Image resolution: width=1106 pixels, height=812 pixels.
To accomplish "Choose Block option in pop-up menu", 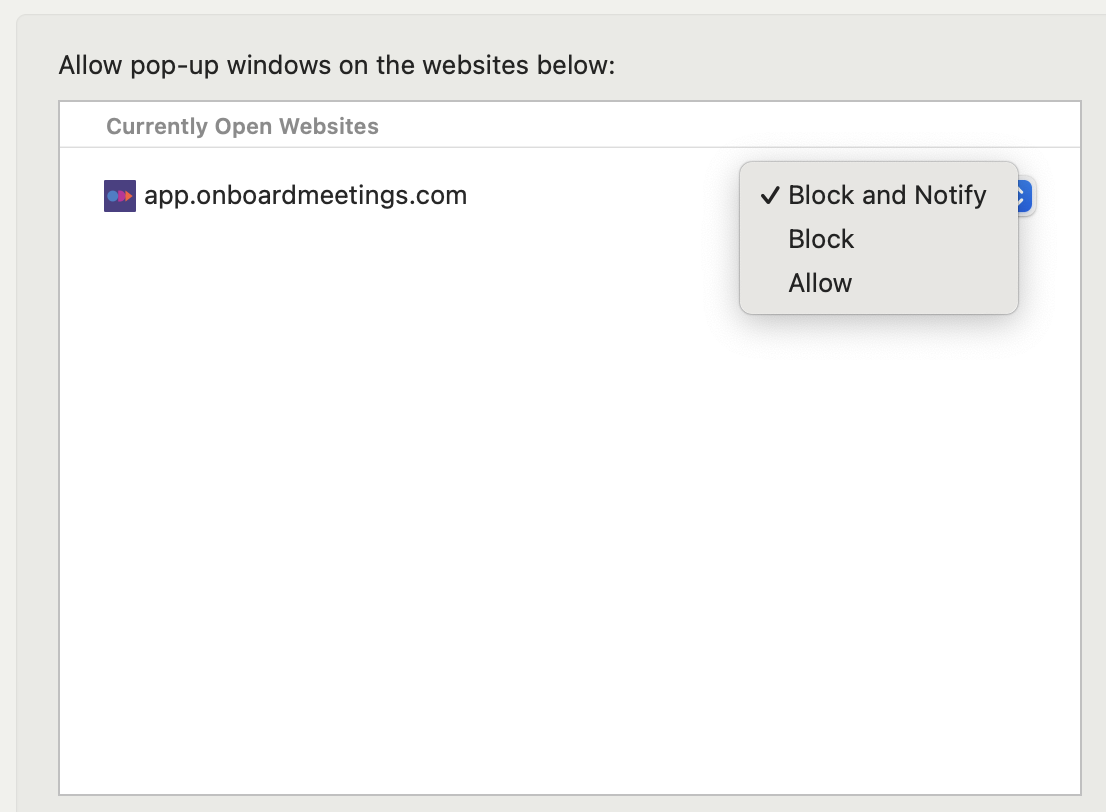I will point(821,239).
